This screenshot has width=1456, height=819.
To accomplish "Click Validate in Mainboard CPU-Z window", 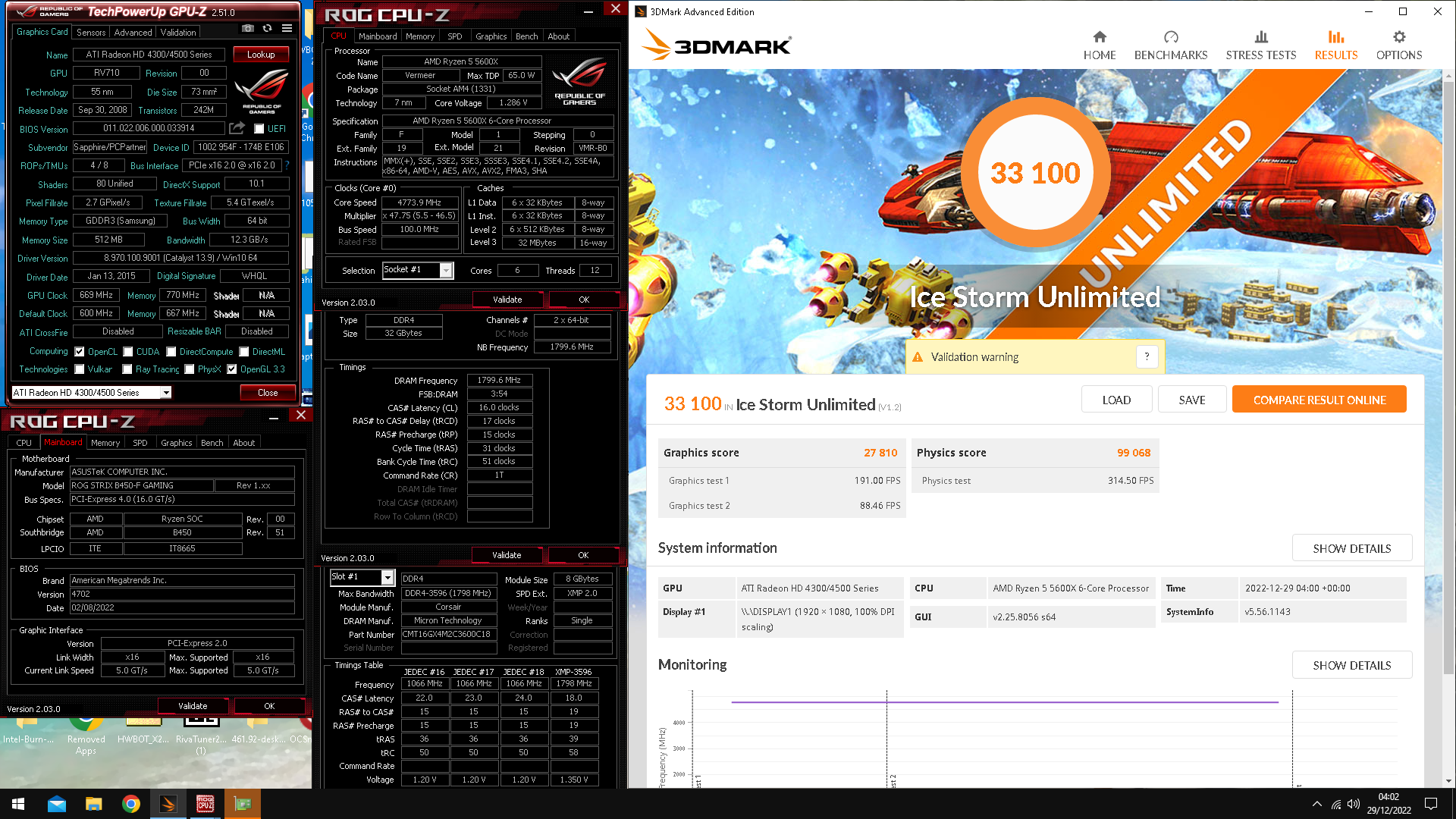I will [x=193, y=706].
